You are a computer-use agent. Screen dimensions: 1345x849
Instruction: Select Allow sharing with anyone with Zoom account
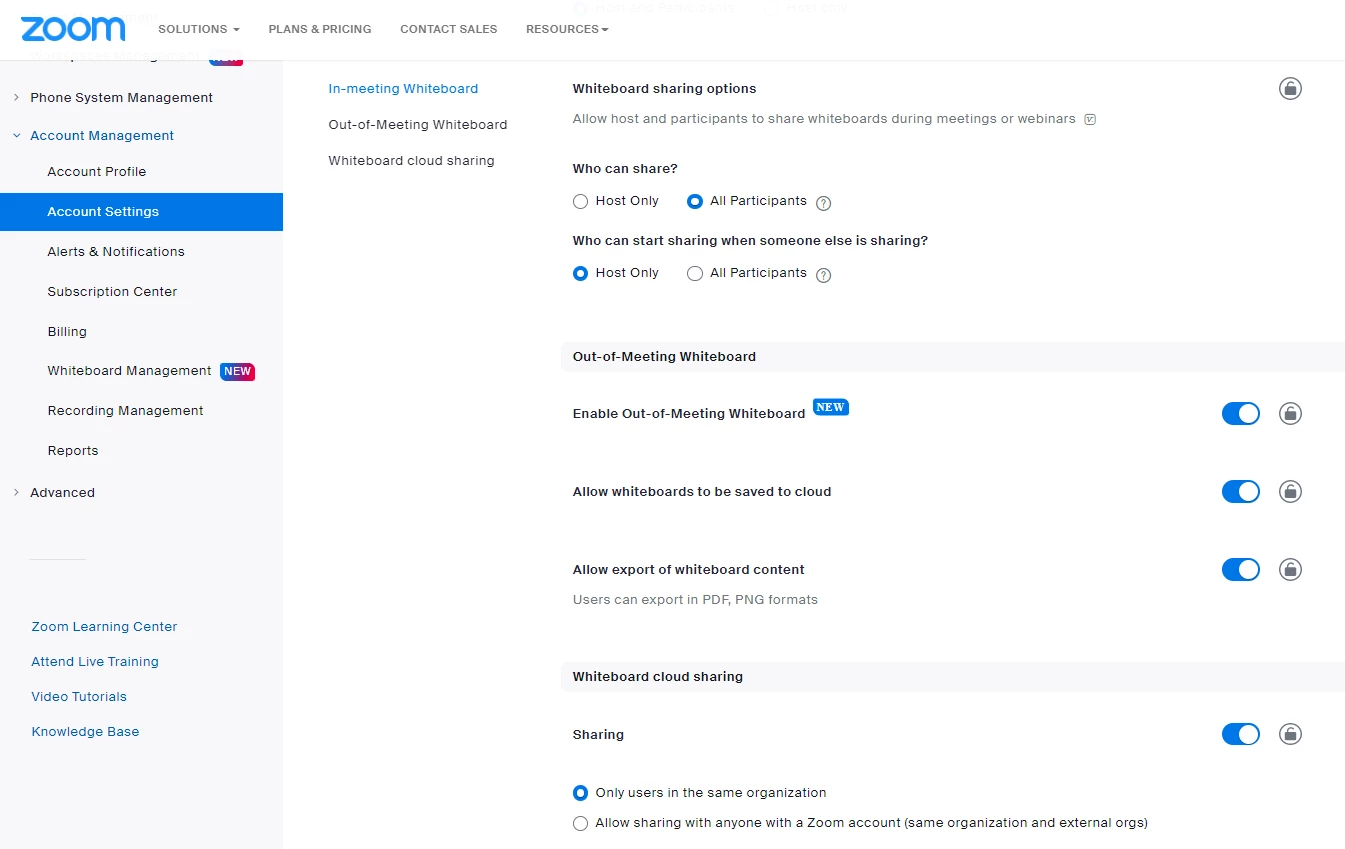[x=581, y=823]
